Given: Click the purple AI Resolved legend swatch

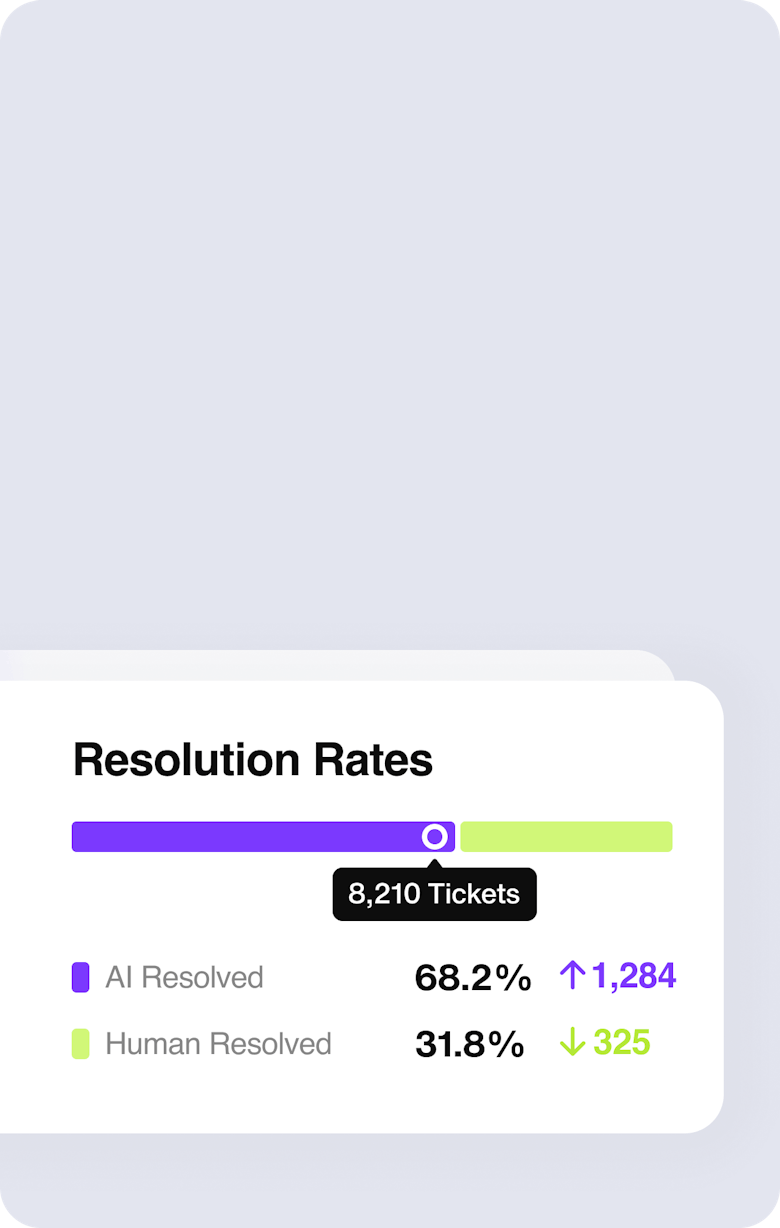Looking at the screenshot, I should (x=81, y=977).
